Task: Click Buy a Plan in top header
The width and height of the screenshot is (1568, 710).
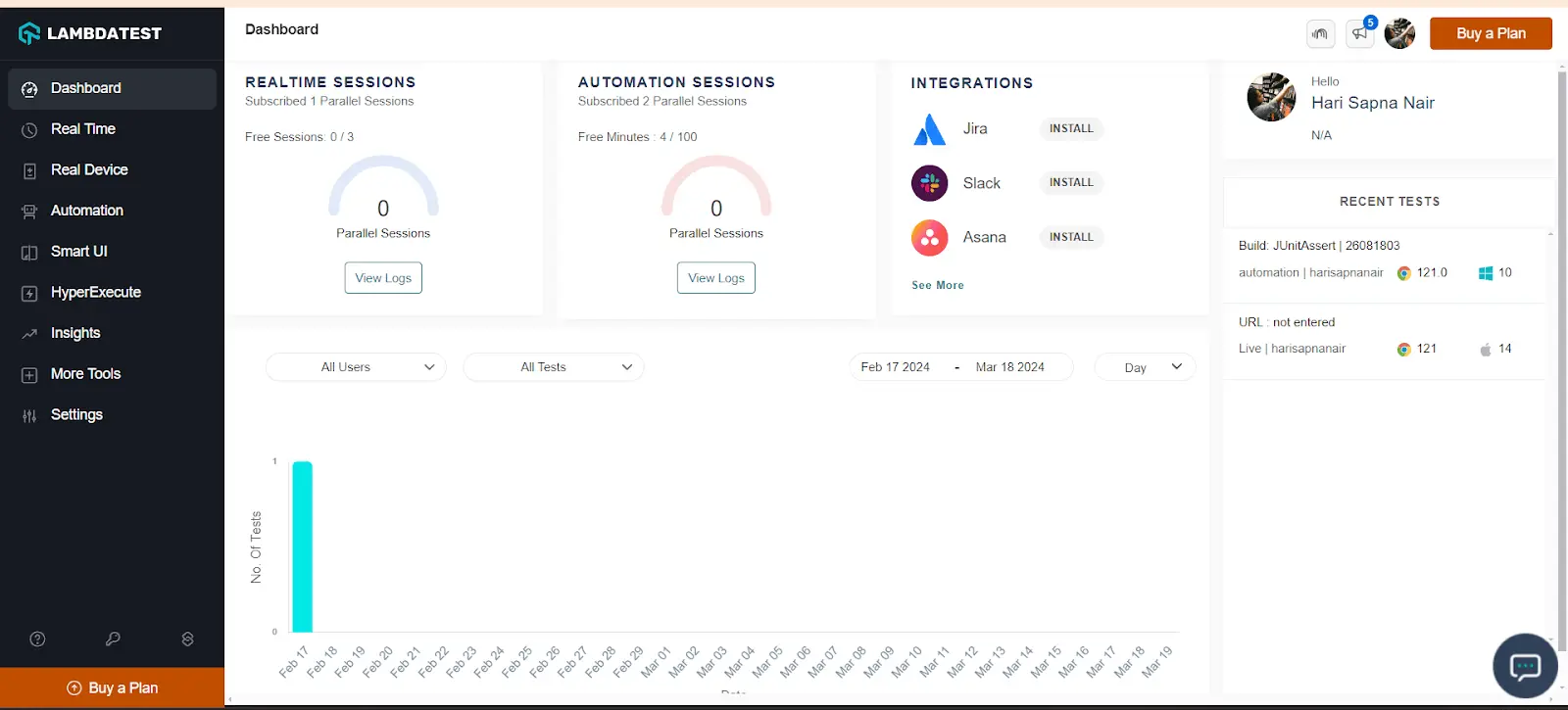Action: [1491, 33]
